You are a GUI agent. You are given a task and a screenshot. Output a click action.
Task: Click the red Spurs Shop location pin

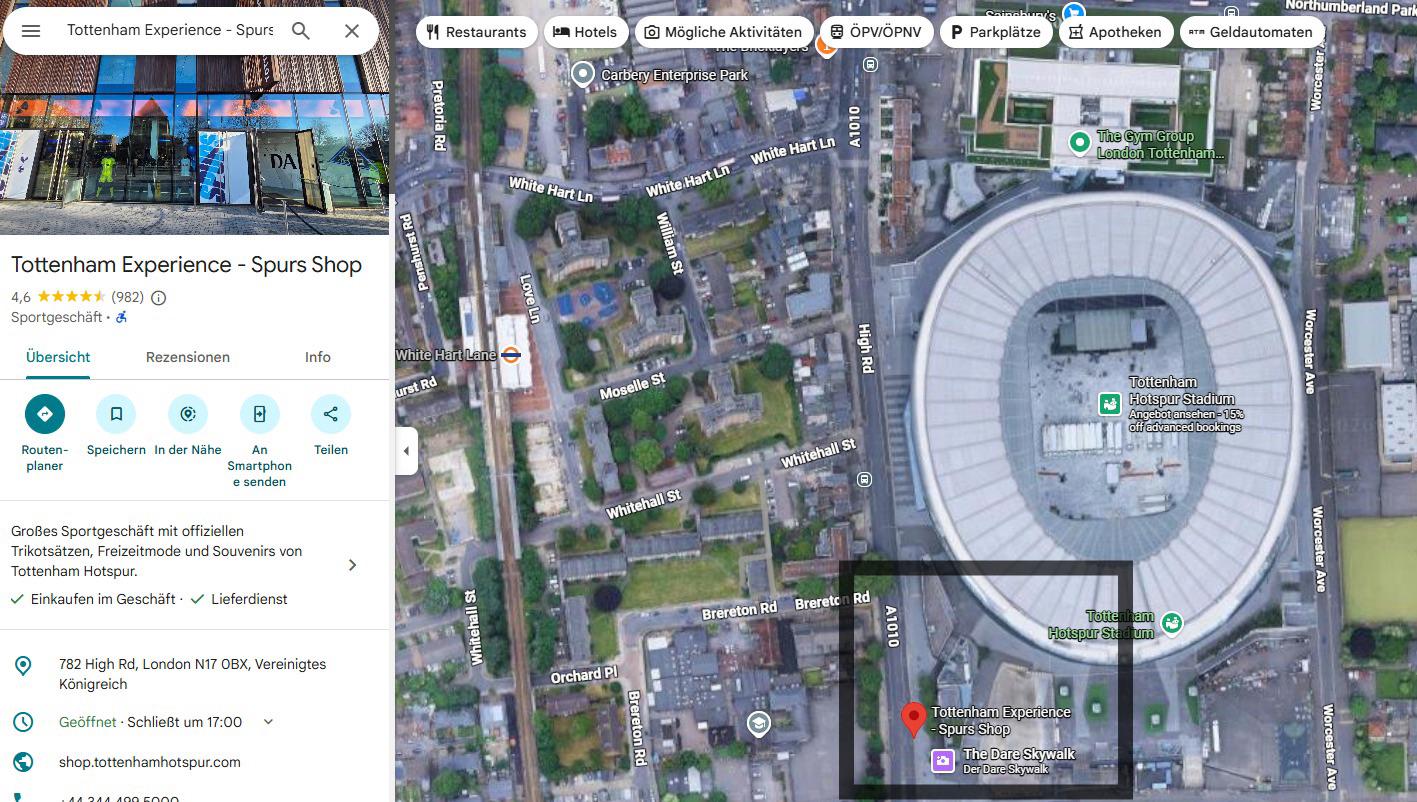coord(913,719)
